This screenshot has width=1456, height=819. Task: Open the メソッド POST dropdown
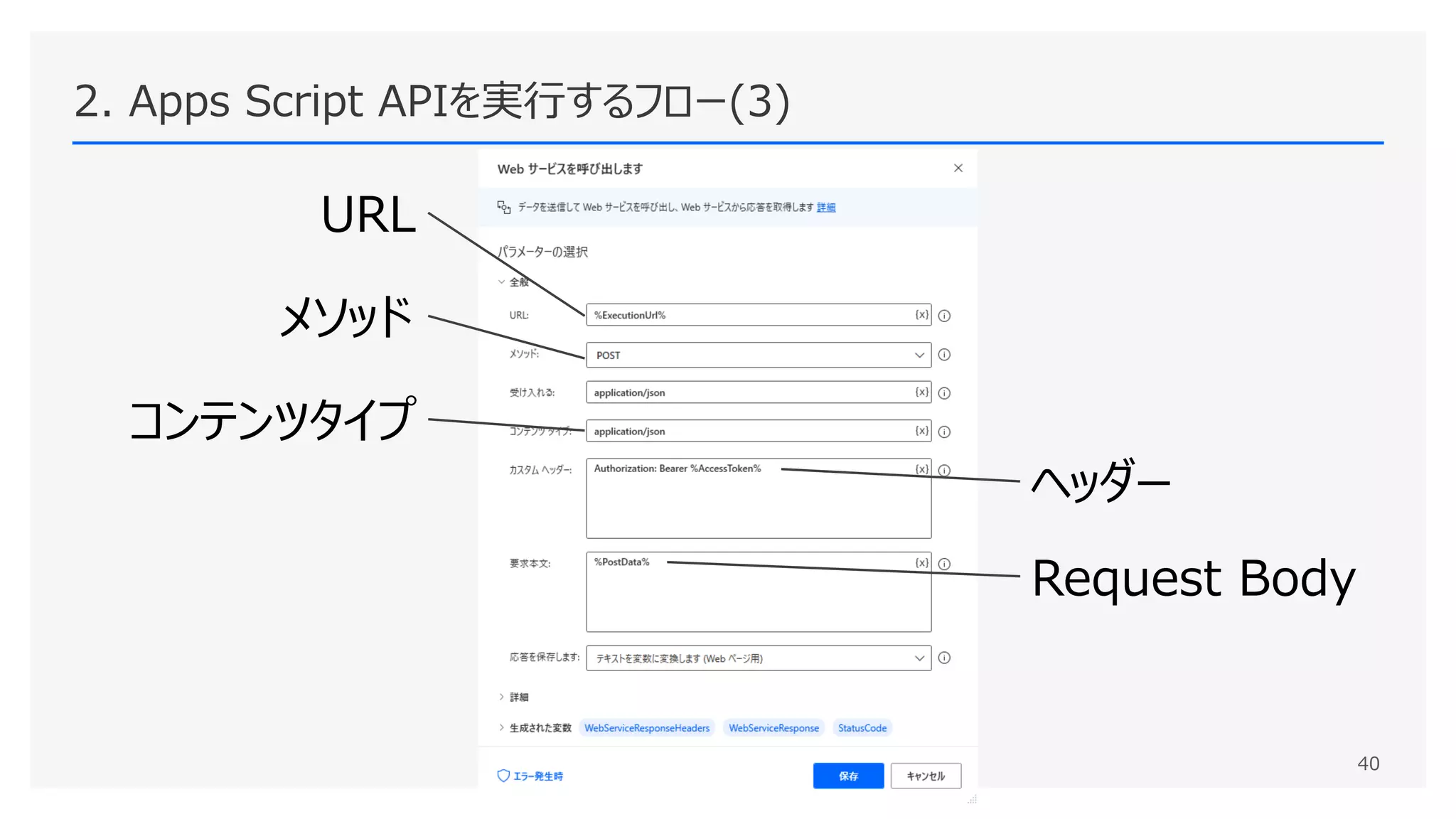click(758, 355)
